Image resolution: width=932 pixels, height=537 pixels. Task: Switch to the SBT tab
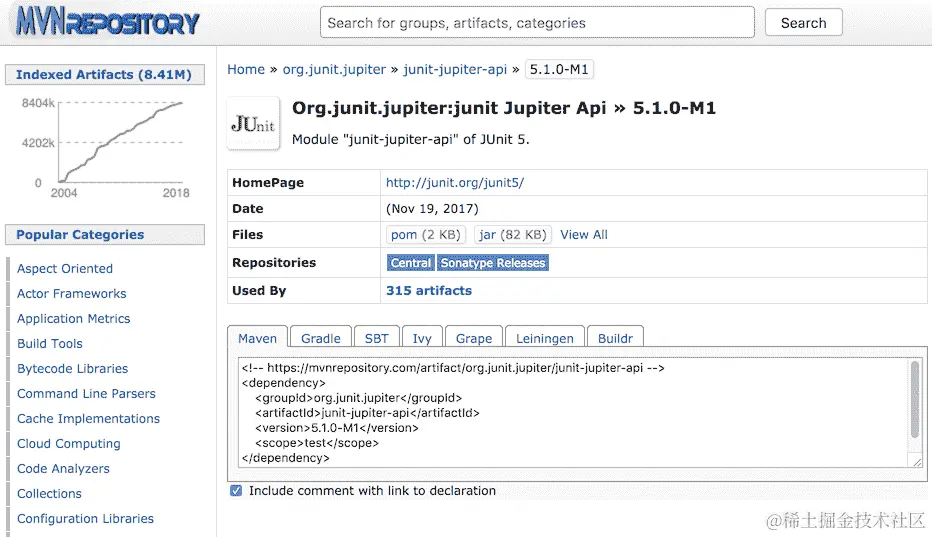(x=376, y=338)
